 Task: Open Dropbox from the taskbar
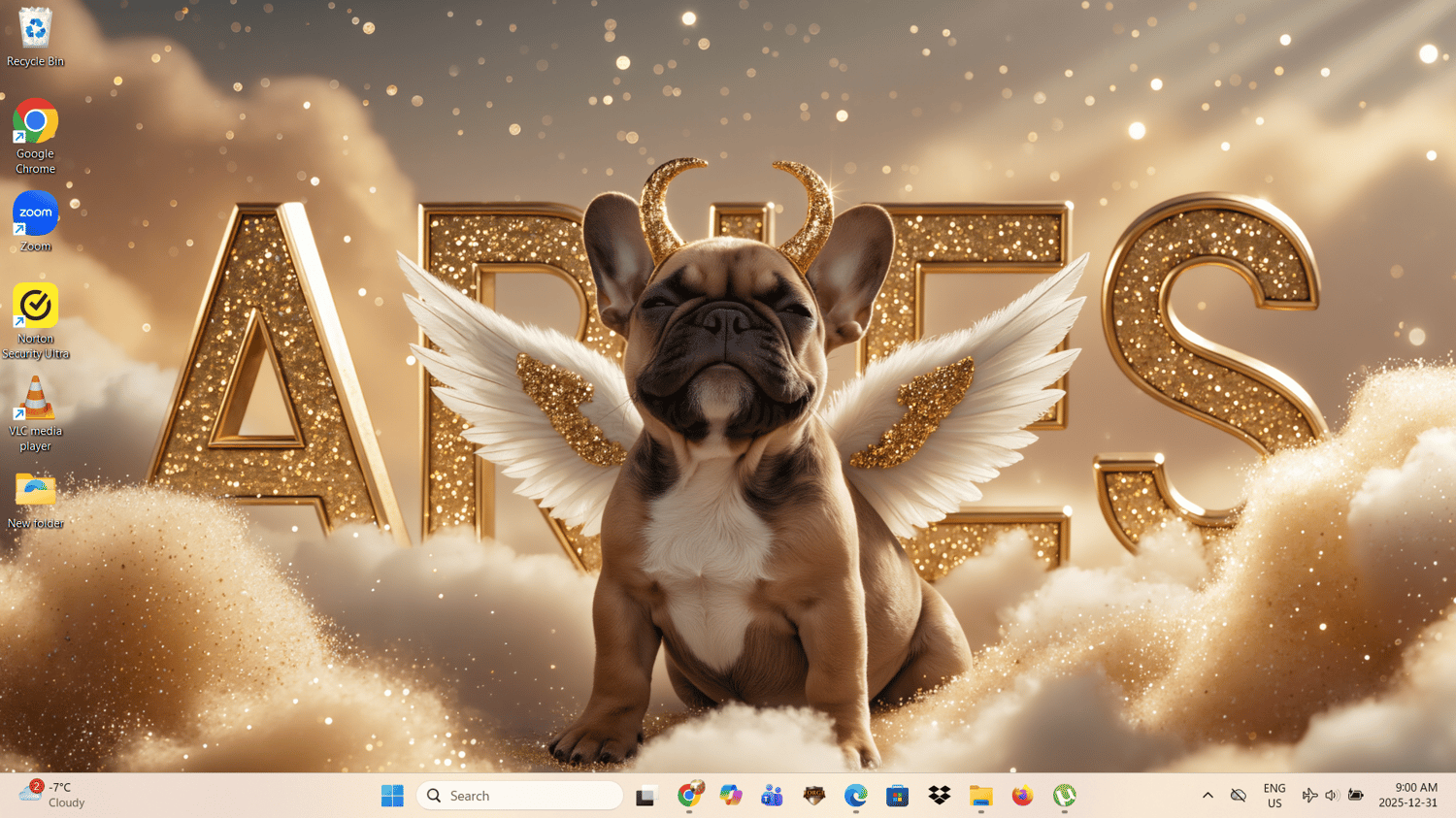point(940,796)
